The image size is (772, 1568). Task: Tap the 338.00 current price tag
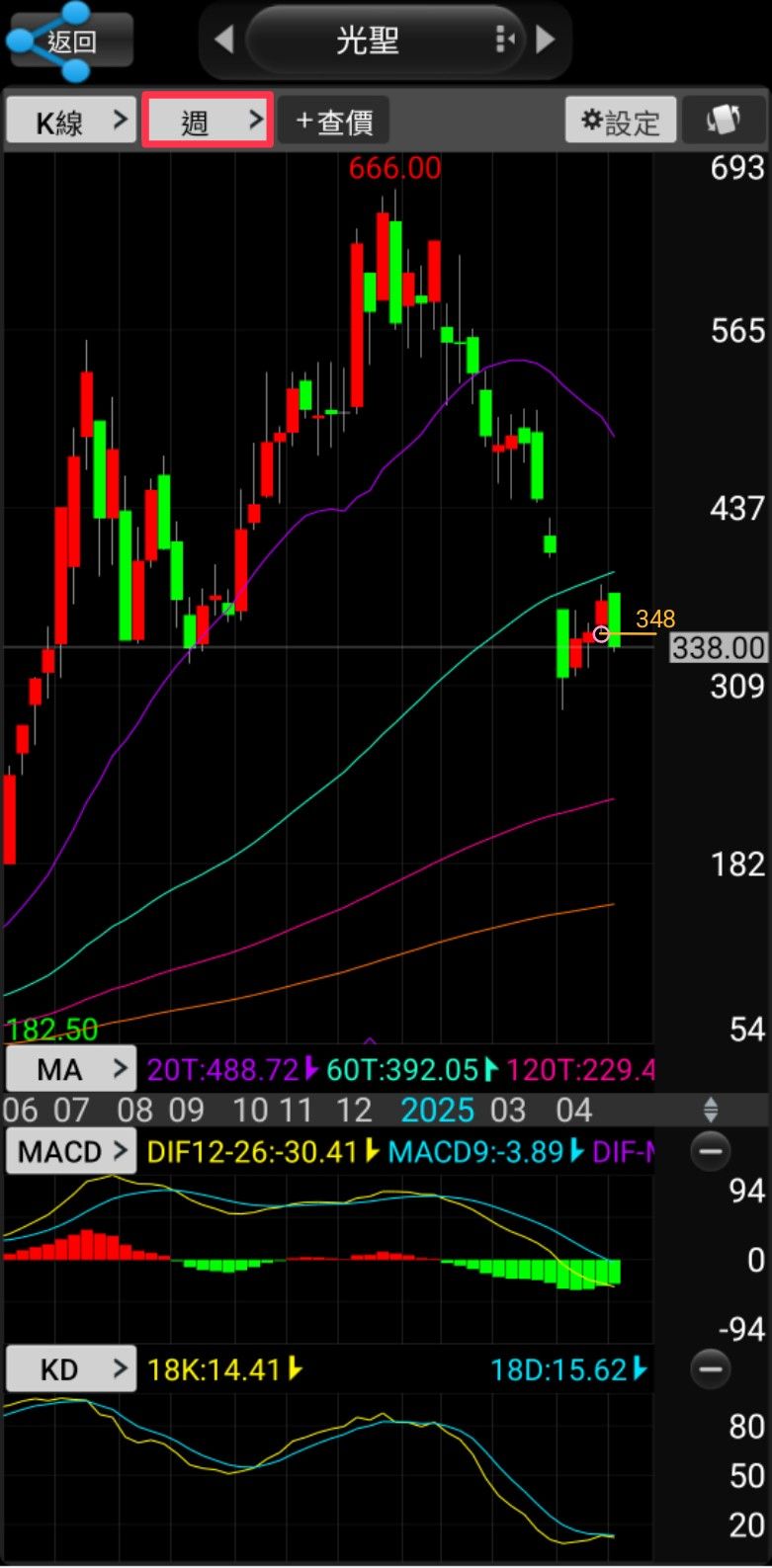point(719,648)
